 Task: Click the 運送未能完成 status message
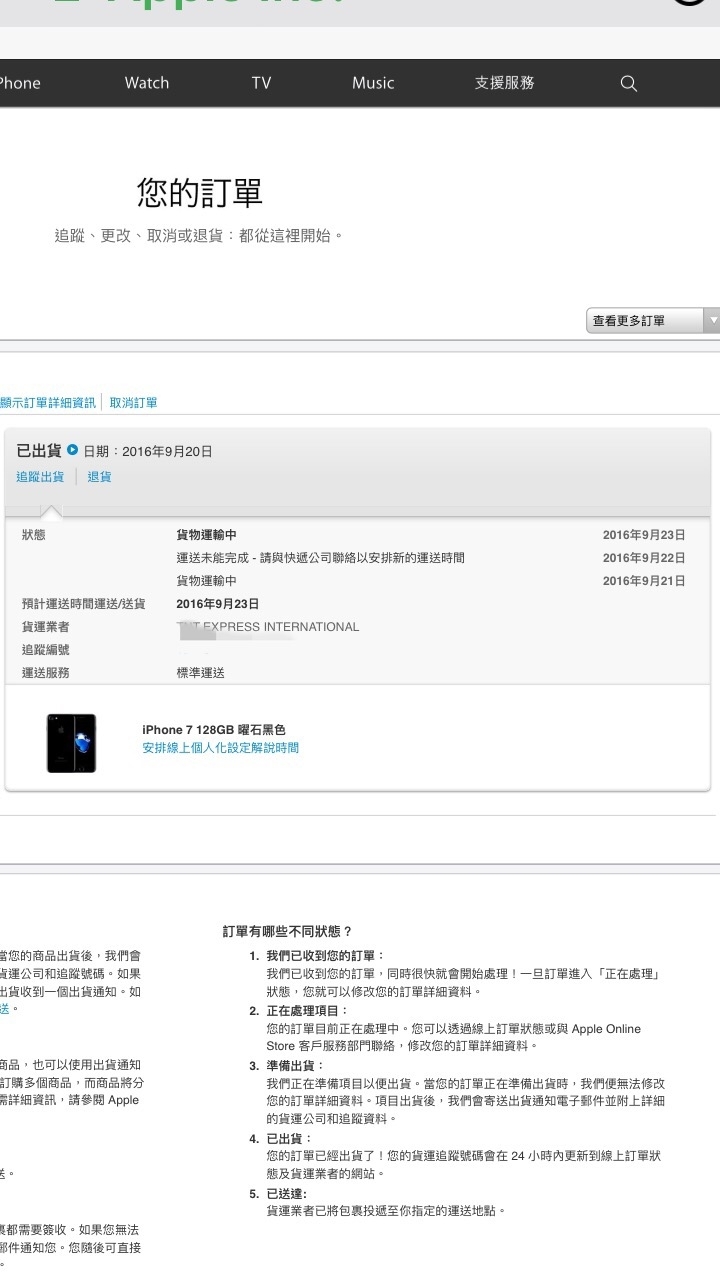(x=320, y=558)
